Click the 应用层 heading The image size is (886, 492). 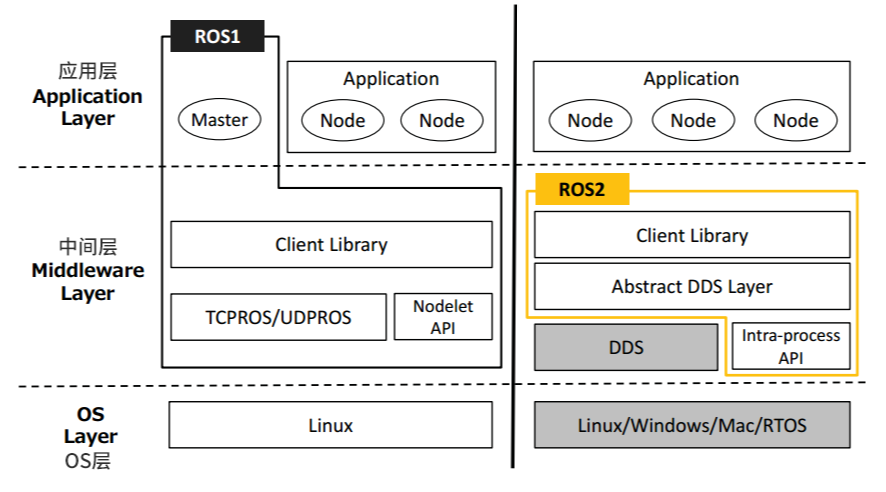pos(88,71)
